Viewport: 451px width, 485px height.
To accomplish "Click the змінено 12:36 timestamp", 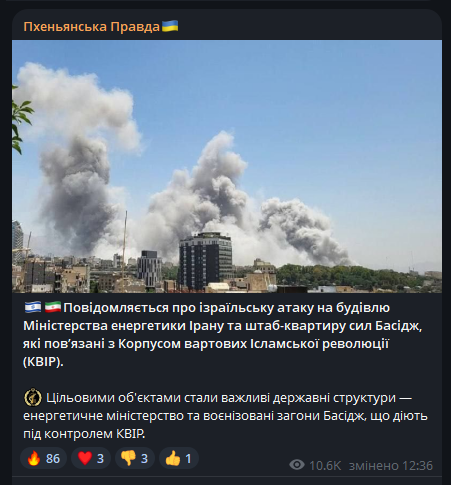I will click(391, 466).
